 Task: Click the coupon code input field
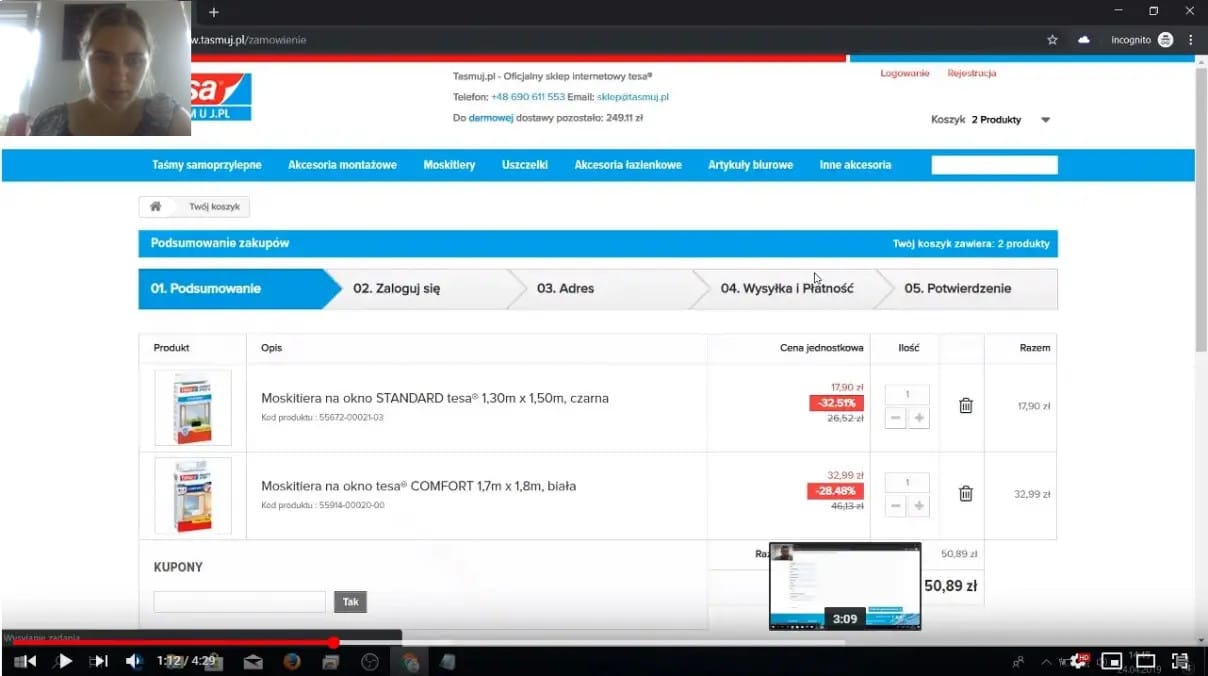(x=239, y=602)
